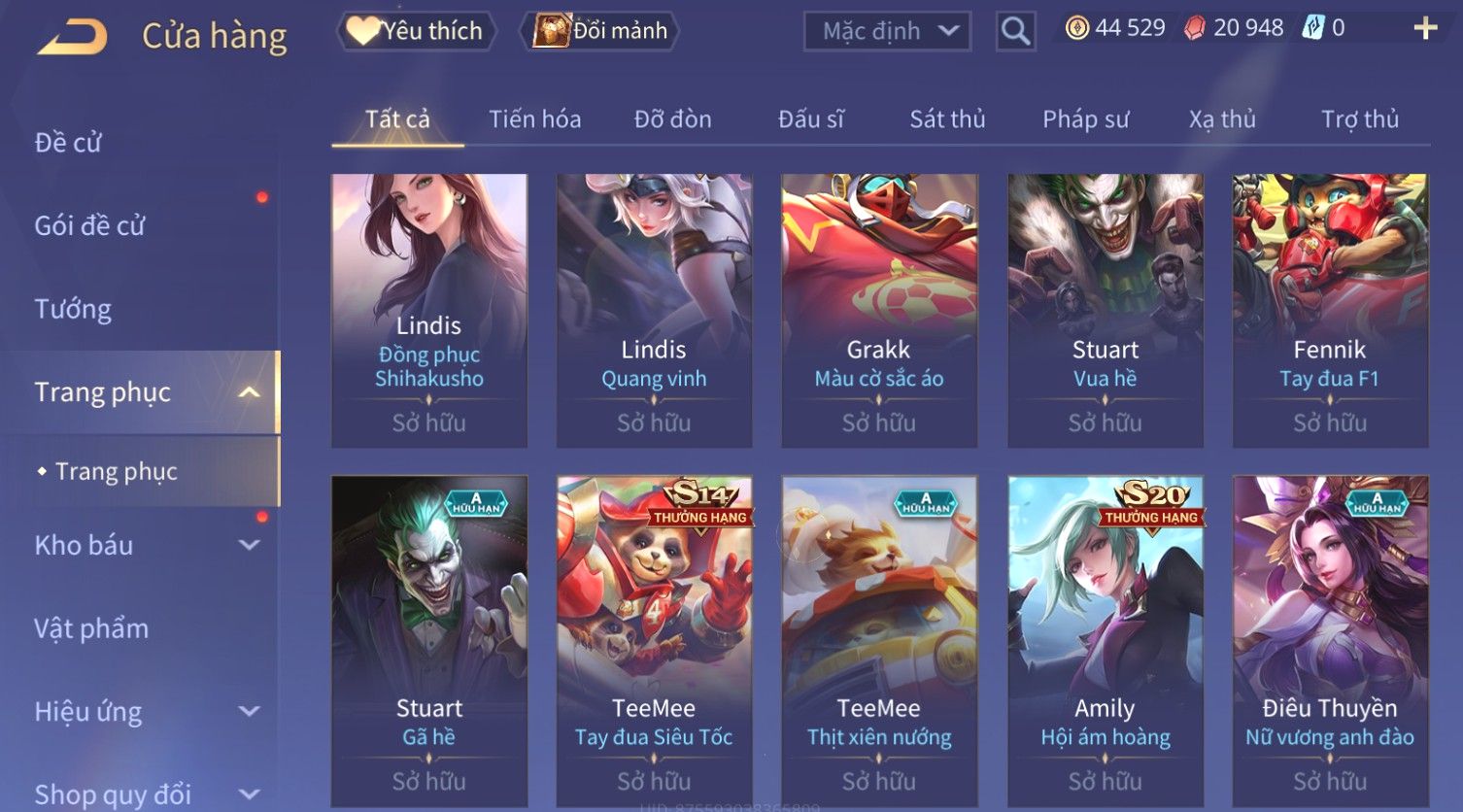1463x812 pixels.
Task: Open Yêu thích heart favorites
Action: (x=417, y=31)
